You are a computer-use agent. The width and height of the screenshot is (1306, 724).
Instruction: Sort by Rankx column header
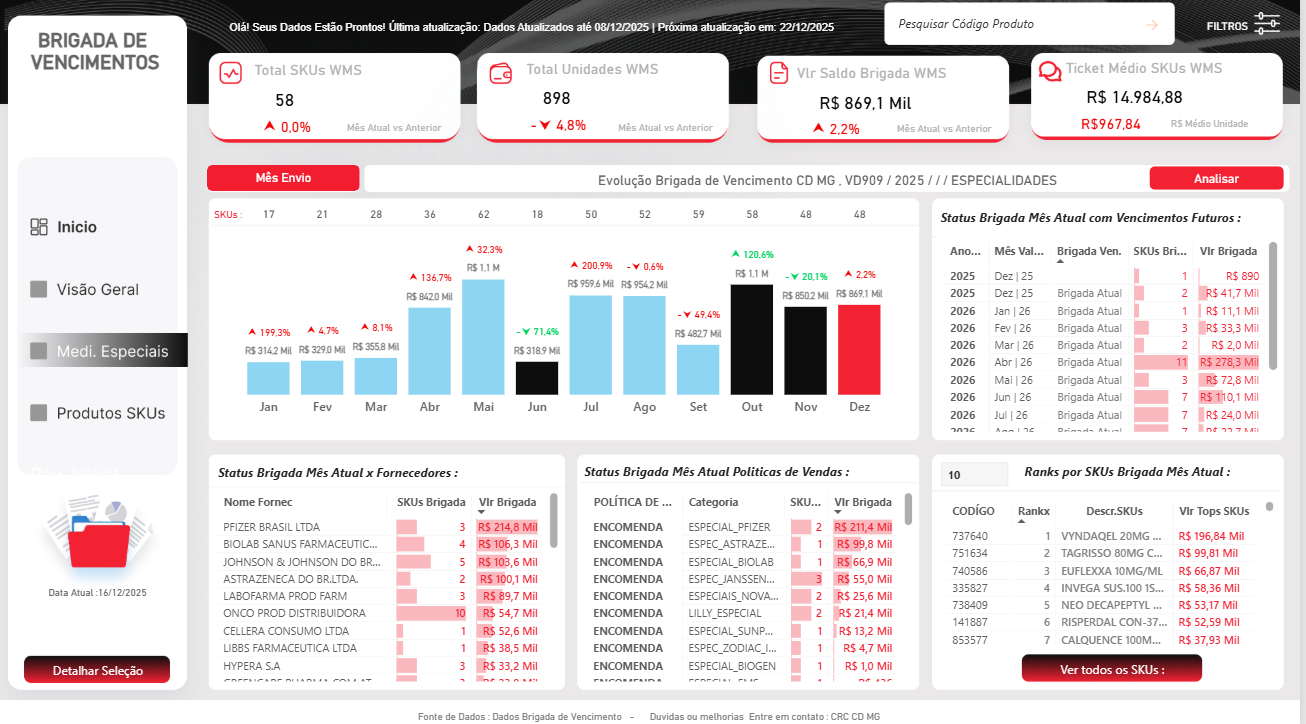[1033, 511]
